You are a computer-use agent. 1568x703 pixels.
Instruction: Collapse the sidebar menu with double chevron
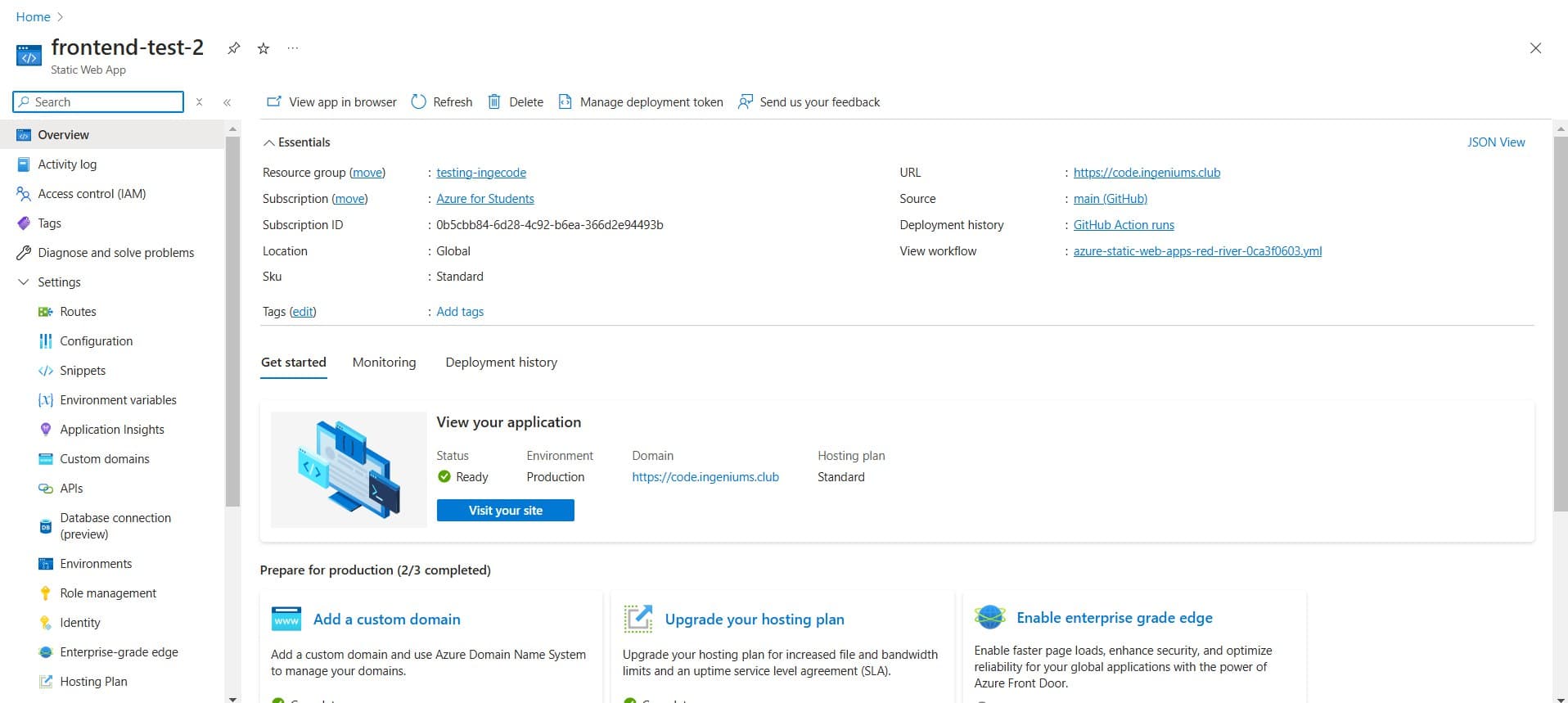point(228,102)
